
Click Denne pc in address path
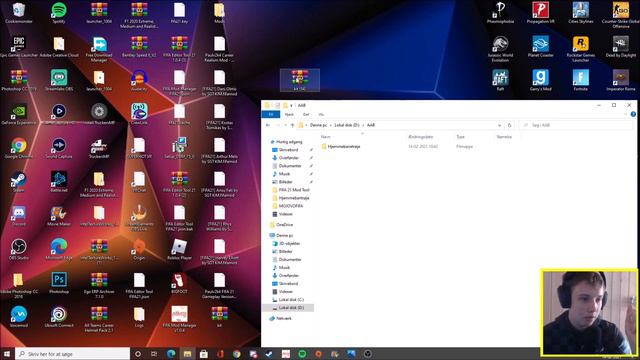click(x=318, y=125)
